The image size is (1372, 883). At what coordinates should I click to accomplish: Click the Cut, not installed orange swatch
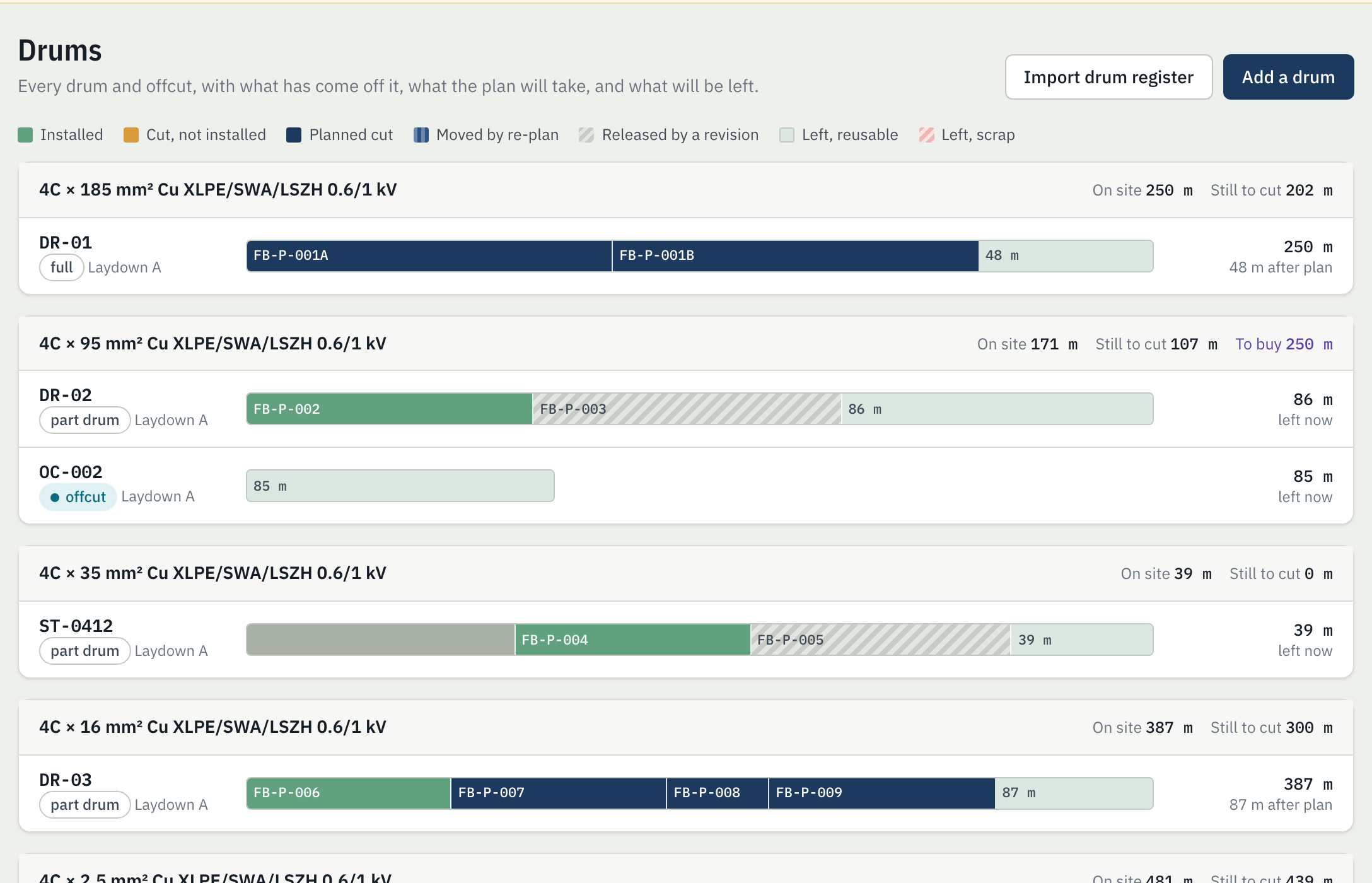pyautogui.click(x=131, y=135)
